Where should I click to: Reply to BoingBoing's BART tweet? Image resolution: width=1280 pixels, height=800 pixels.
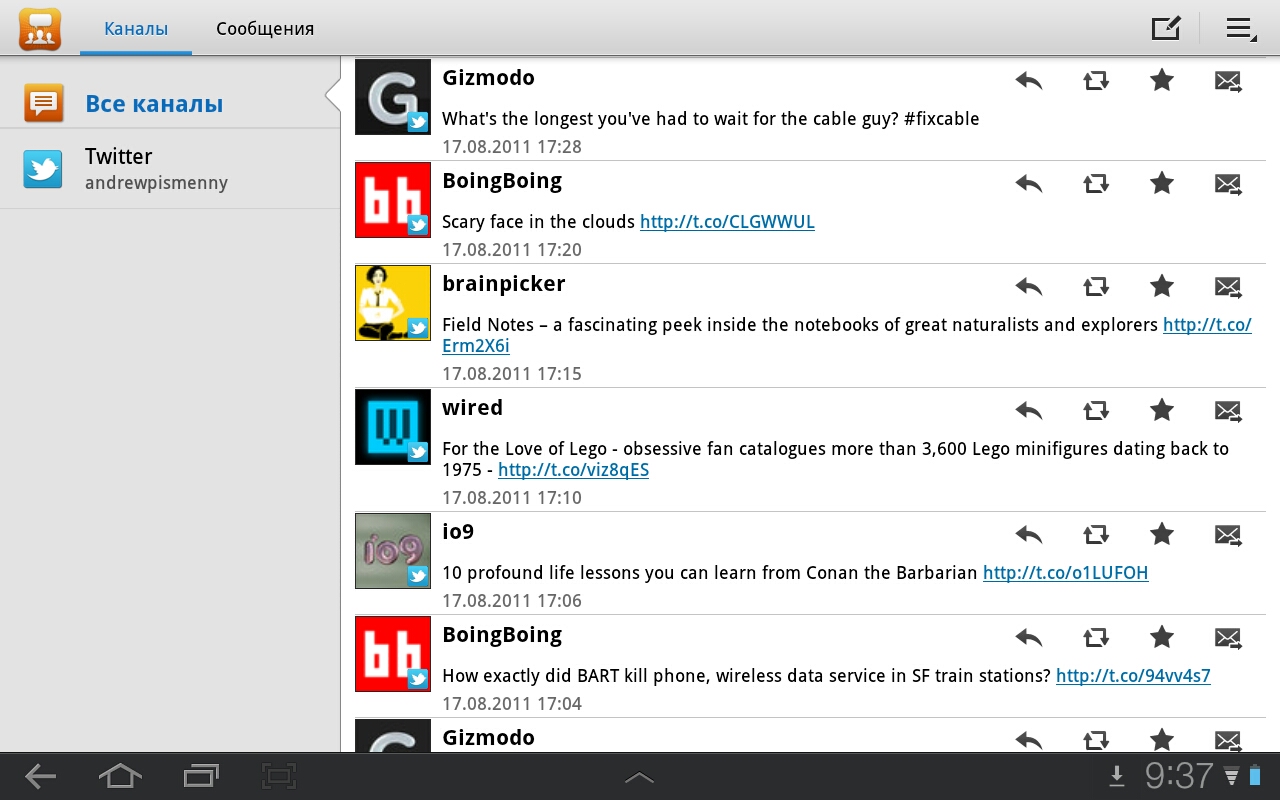1028,638
